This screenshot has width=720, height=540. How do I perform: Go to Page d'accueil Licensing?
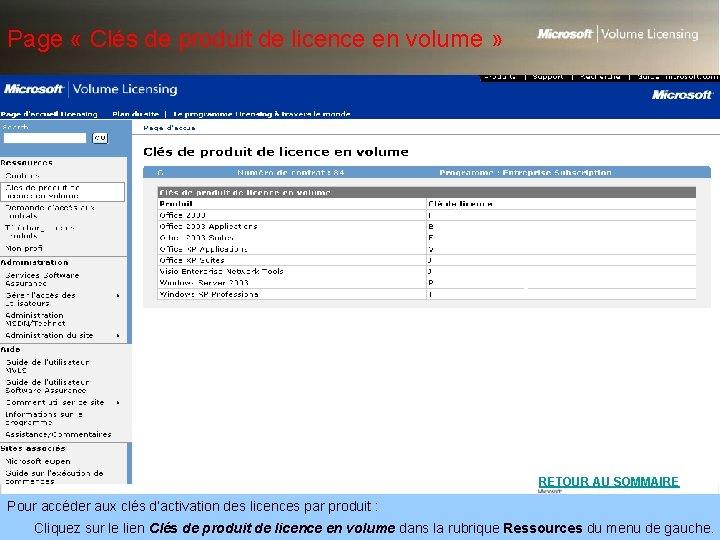49,114
